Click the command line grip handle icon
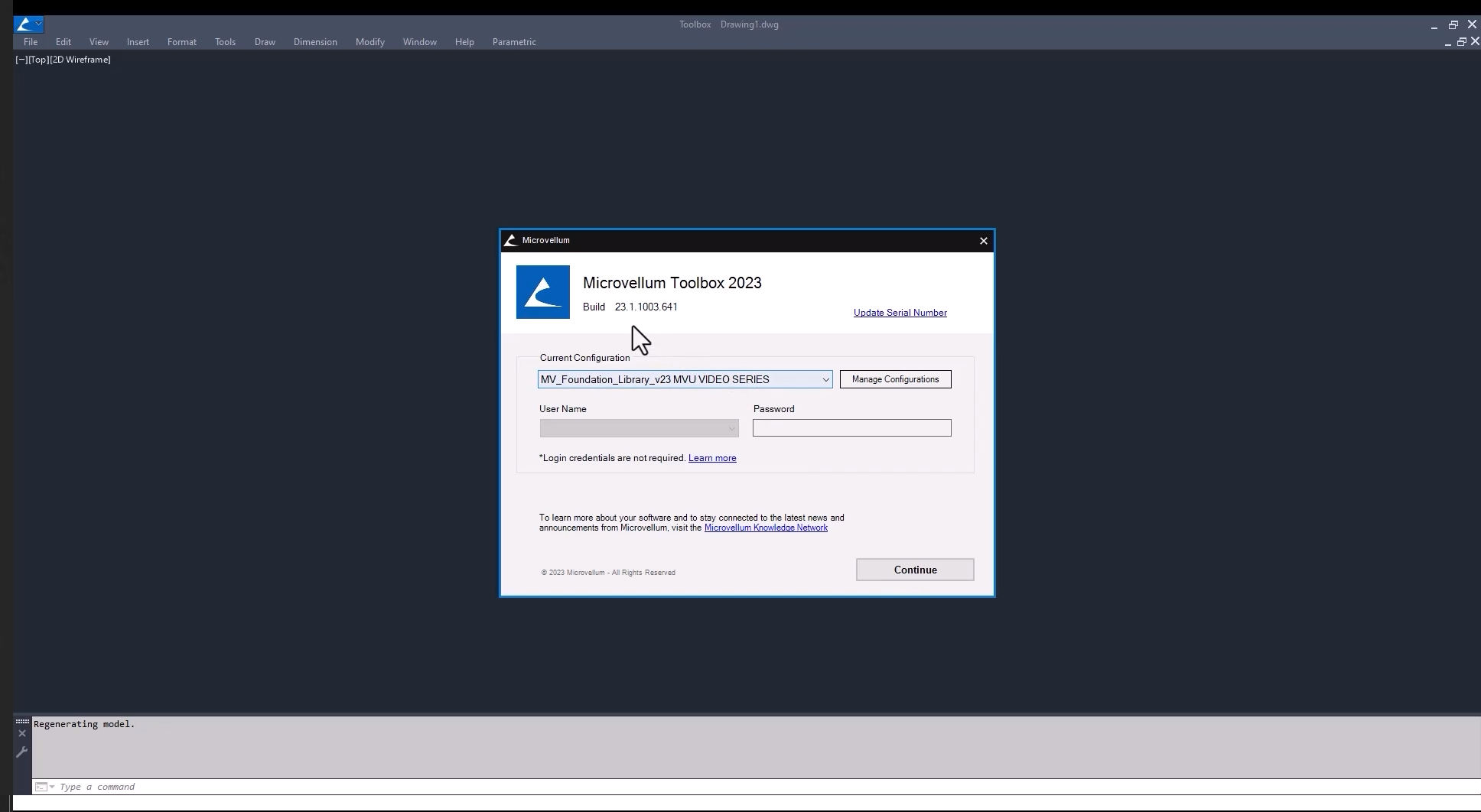Viewport: 1481px width, 812px height. tap(22, 721)
